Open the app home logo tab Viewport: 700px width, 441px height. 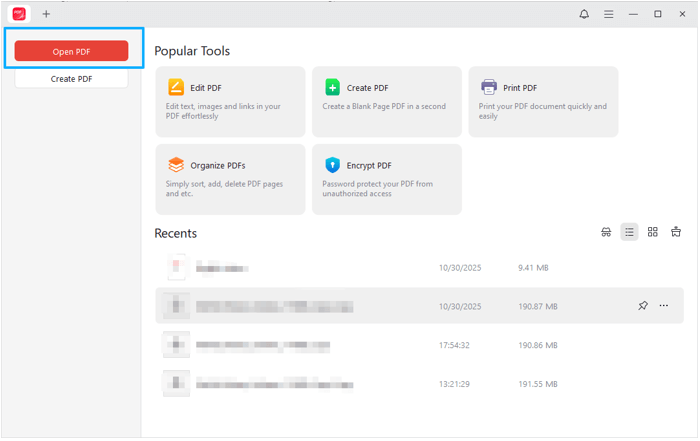click(x=19, y=14)
